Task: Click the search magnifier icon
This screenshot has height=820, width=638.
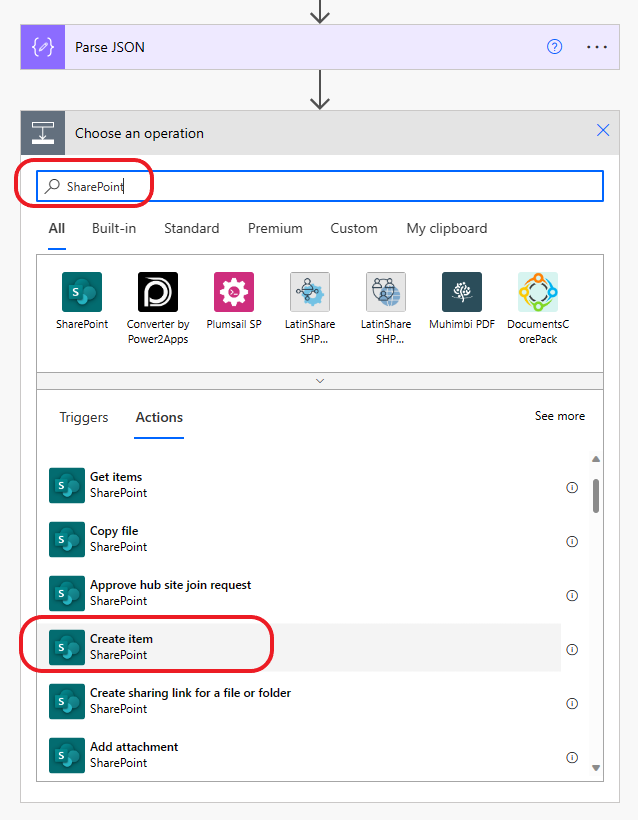Action: click(52, 186)
